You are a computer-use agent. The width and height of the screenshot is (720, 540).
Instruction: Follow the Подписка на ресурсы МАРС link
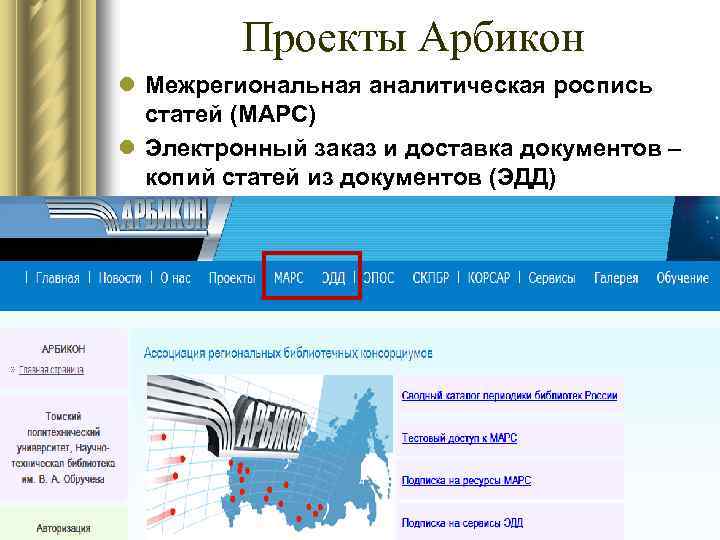pos(466,480)
